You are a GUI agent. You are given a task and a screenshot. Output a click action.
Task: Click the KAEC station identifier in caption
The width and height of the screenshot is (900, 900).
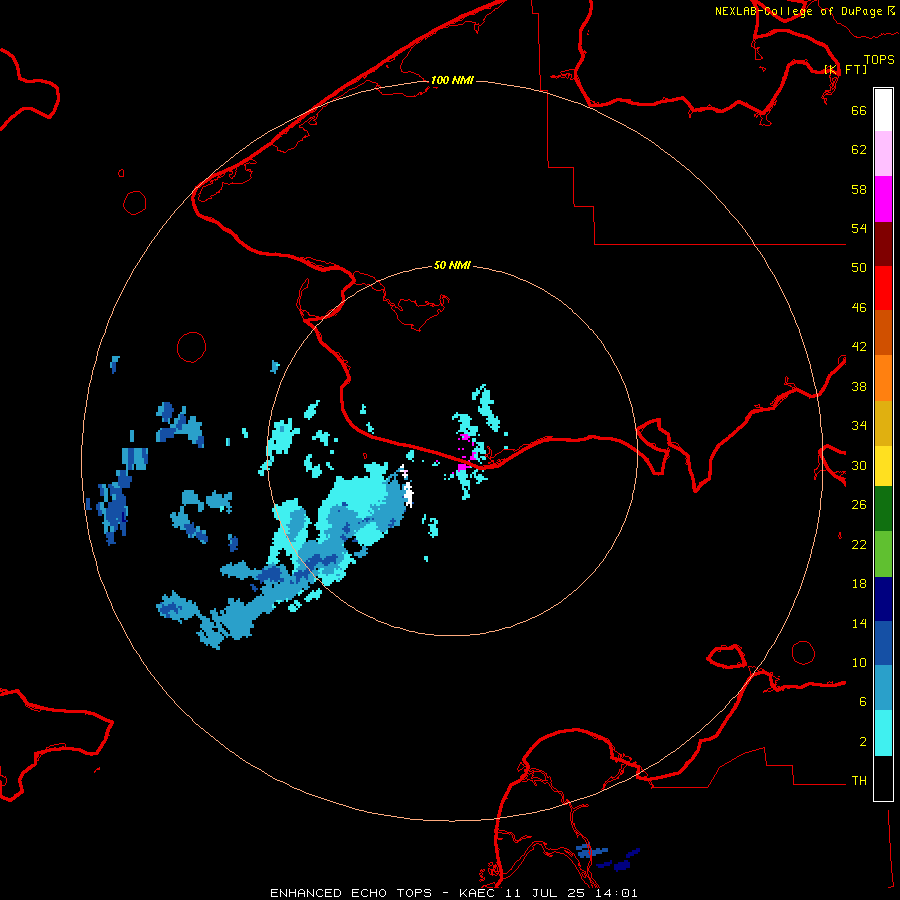click(478, 893)
